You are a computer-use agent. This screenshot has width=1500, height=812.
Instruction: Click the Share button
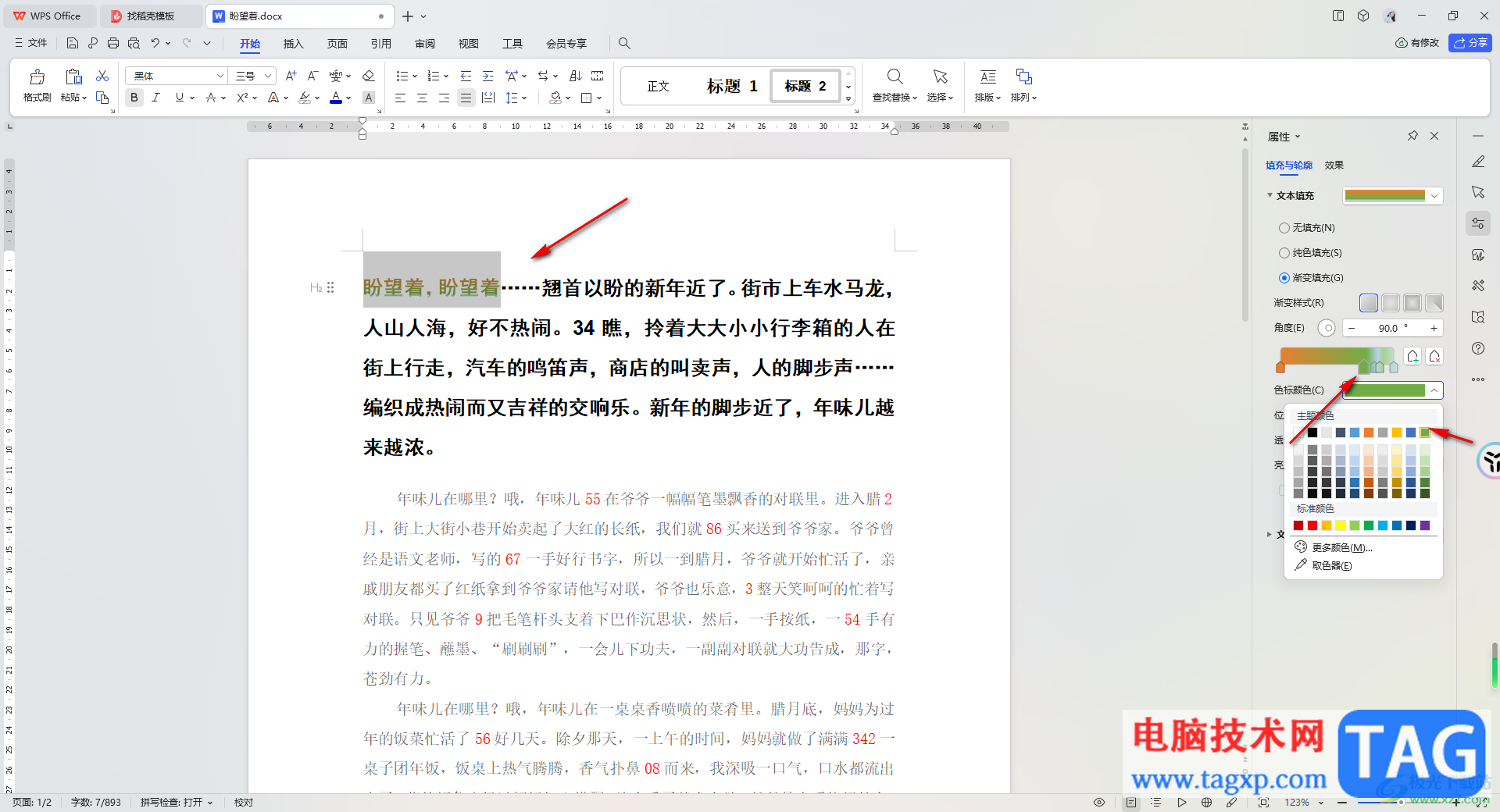click(1470, 43)
